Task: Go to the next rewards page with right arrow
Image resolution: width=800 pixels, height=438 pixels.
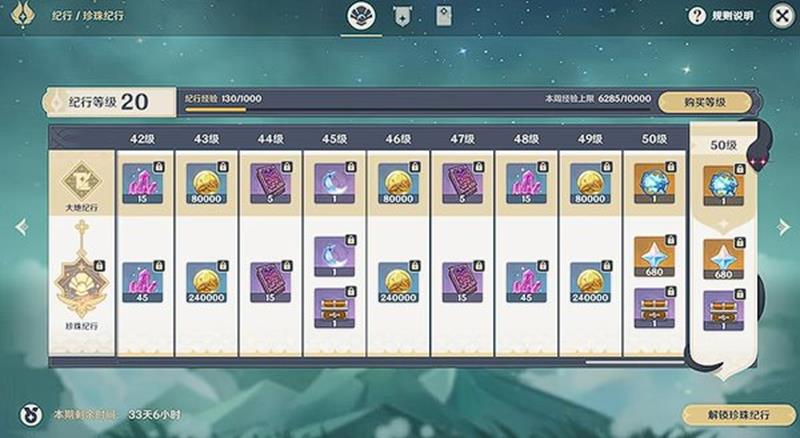Action: pos(784,227)
